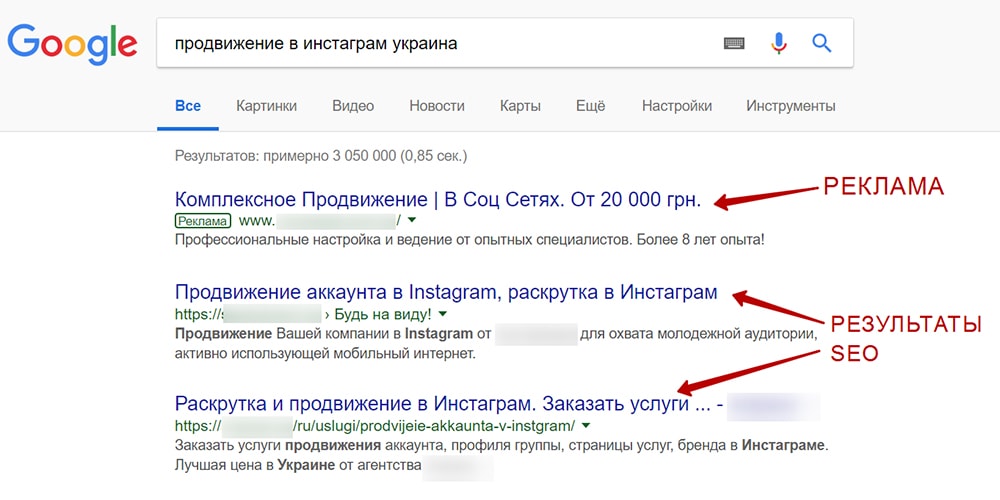The image size is (1000, 500).
Task: Click the blue magnifier search icon
Action: coord(821,43)
